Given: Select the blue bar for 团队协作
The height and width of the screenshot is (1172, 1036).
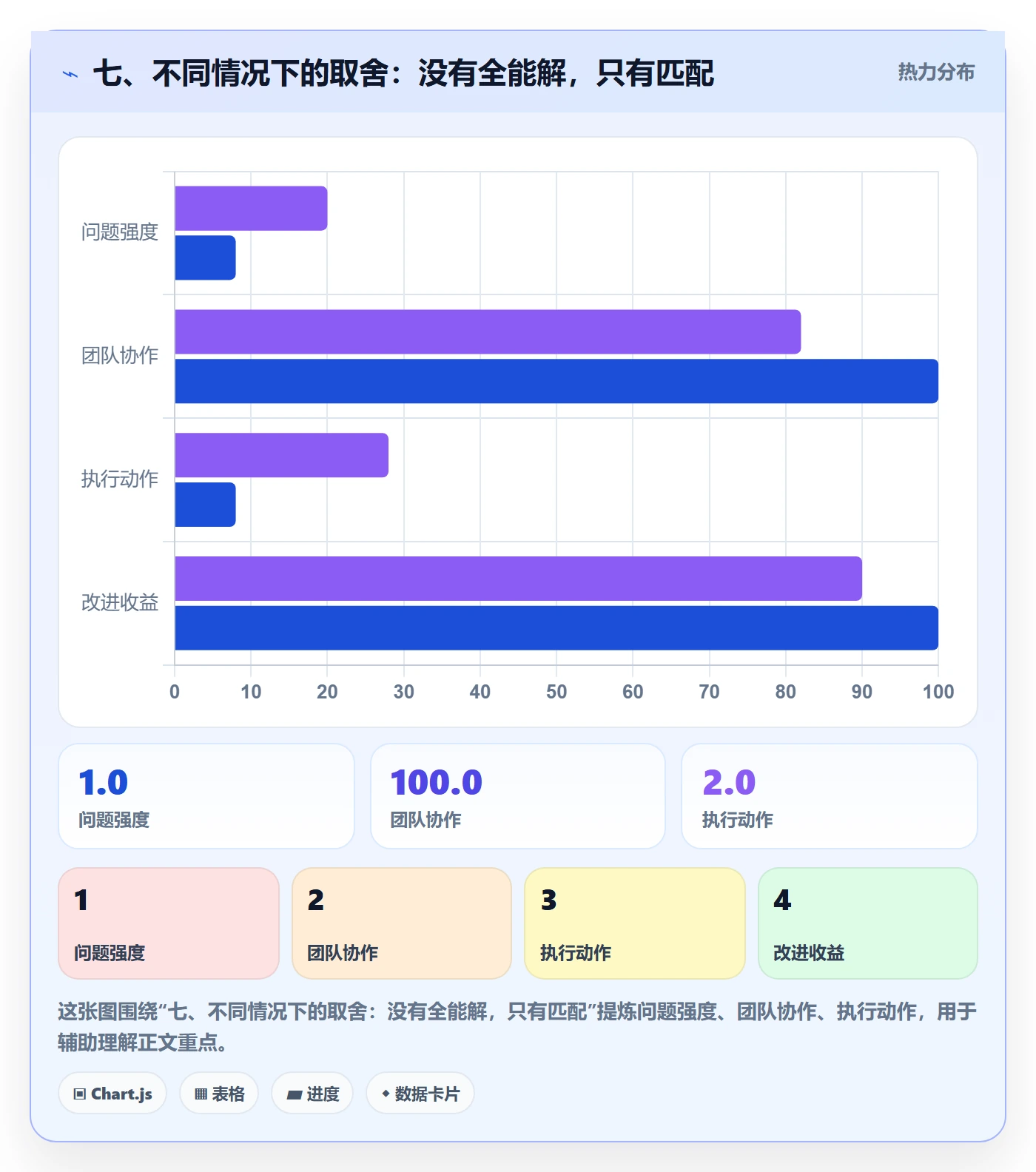Looking at the screenshot, I should click(x=556, y=381).
